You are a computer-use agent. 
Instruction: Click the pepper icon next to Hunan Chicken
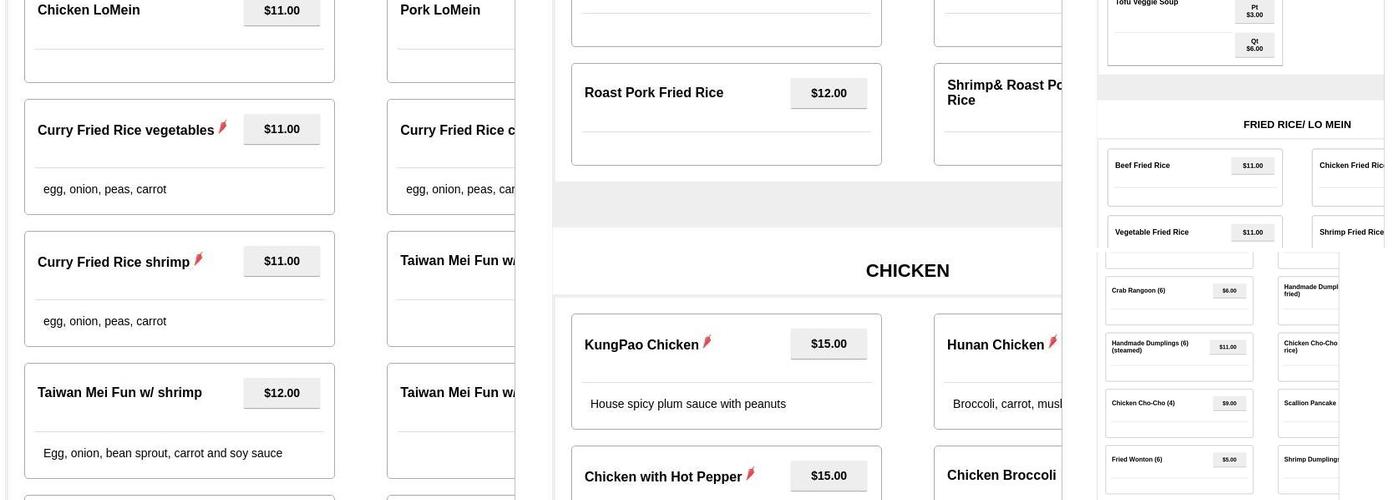[1053, 343]
